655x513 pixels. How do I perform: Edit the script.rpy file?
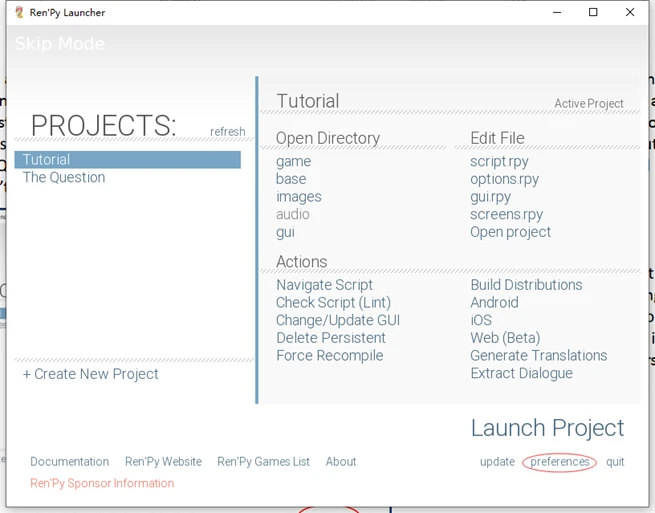[499, 161]
